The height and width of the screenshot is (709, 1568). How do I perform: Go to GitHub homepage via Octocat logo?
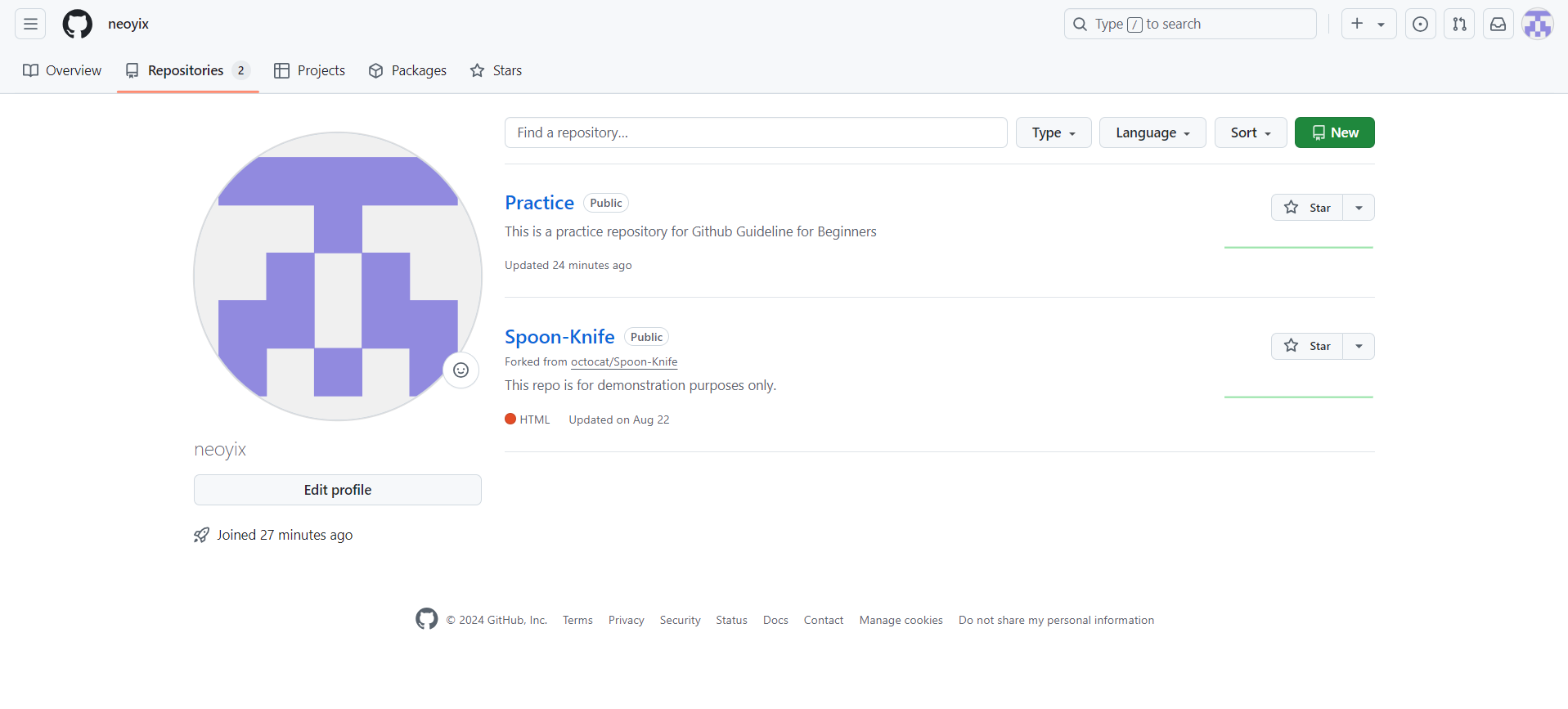(x=78, y=24)
